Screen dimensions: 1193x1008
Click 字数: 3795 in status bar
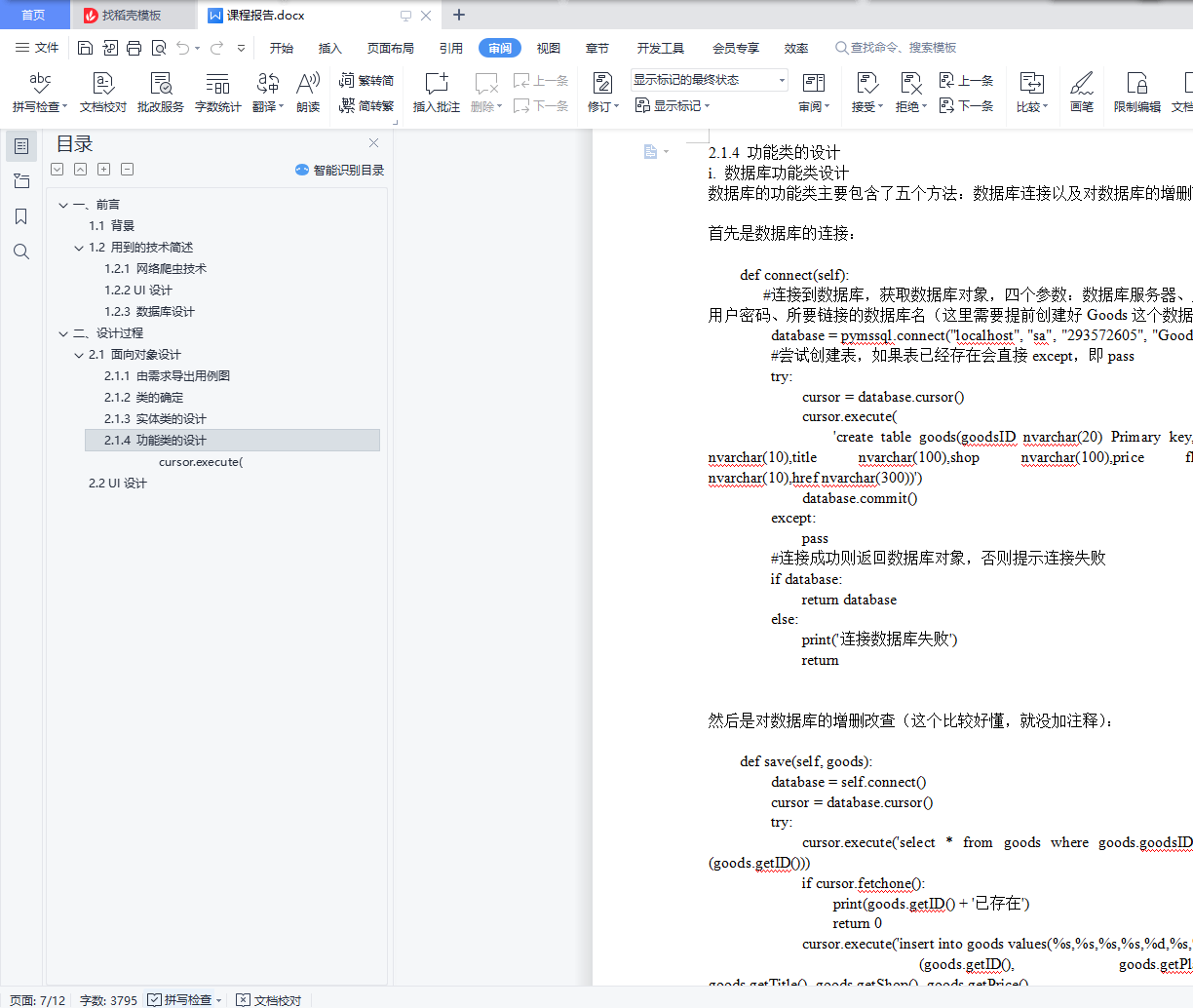(x=108, y=1000)
